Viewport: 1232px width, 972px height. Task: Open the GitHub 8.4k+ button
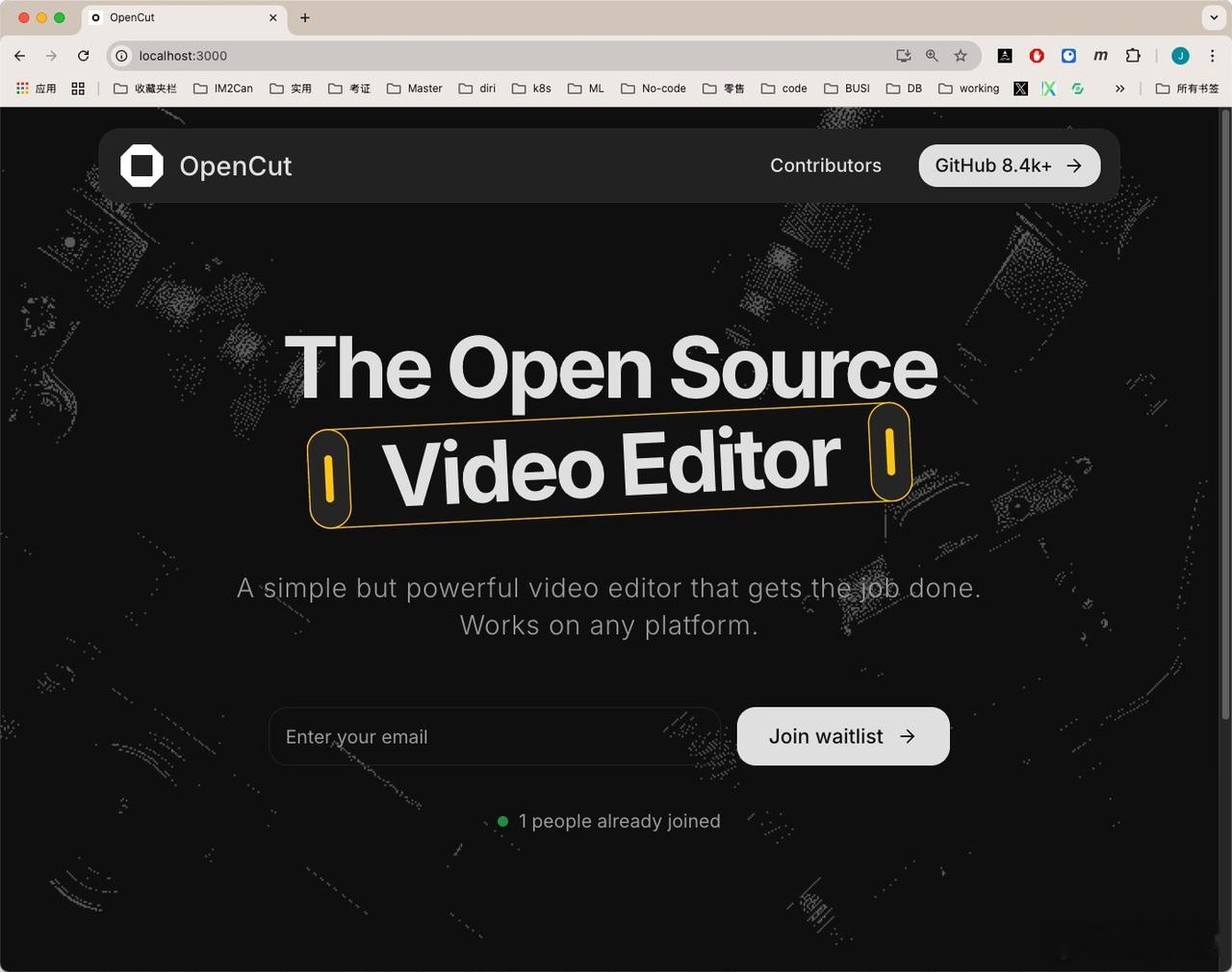click(x=1009, y=166)
